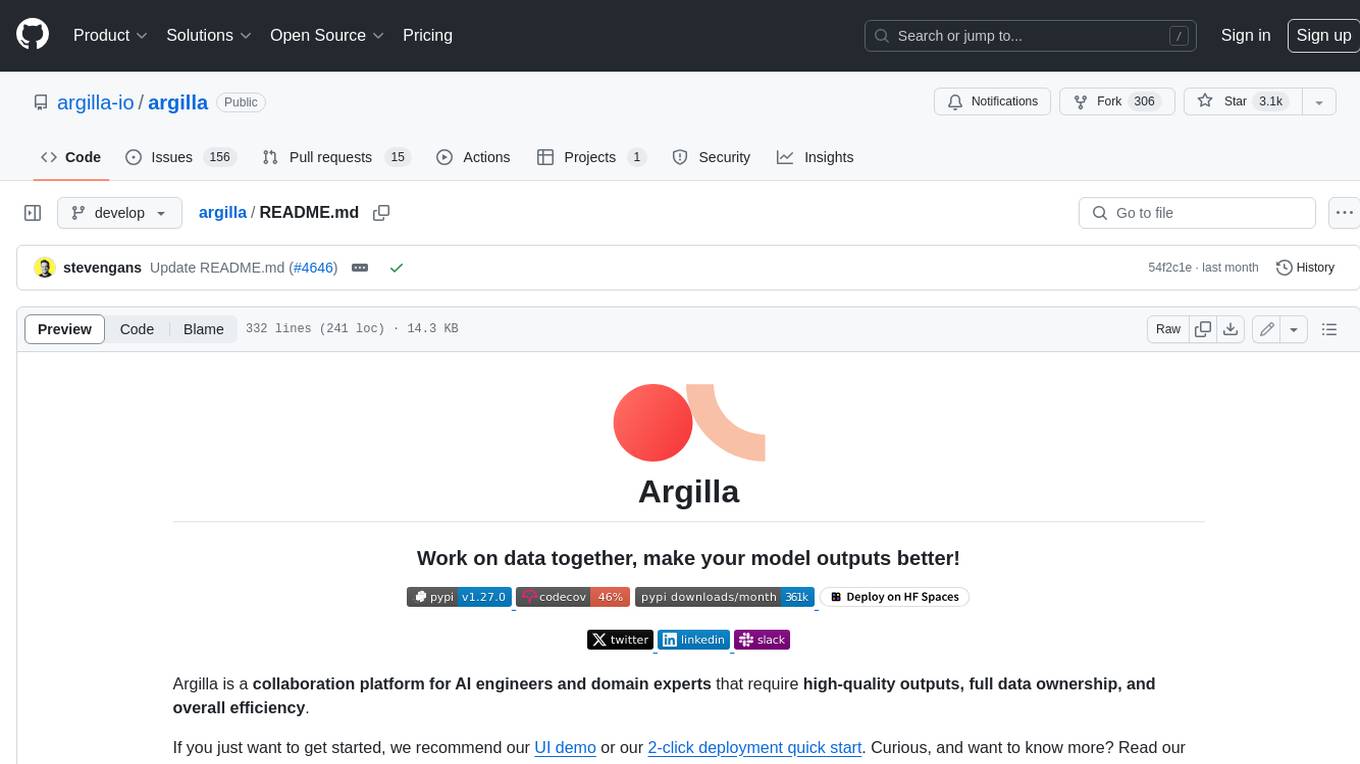This screenshot has width=1360, height=764.
Task: Fork the argilla repository
Action: (1116, 102)
